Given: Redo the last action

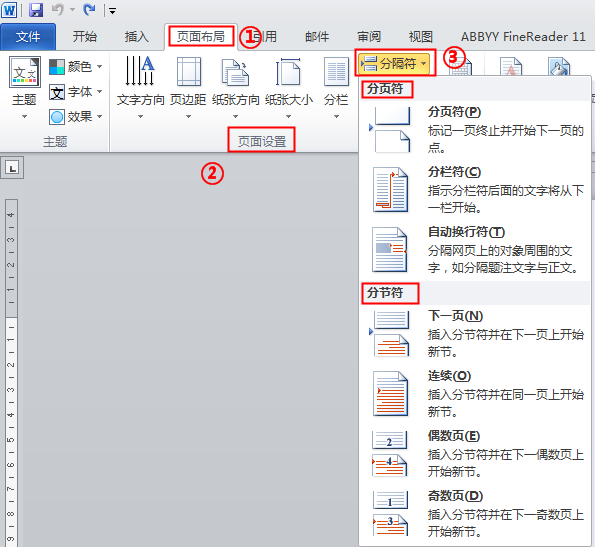Looking at the screenshot, I should pos(90,9).
